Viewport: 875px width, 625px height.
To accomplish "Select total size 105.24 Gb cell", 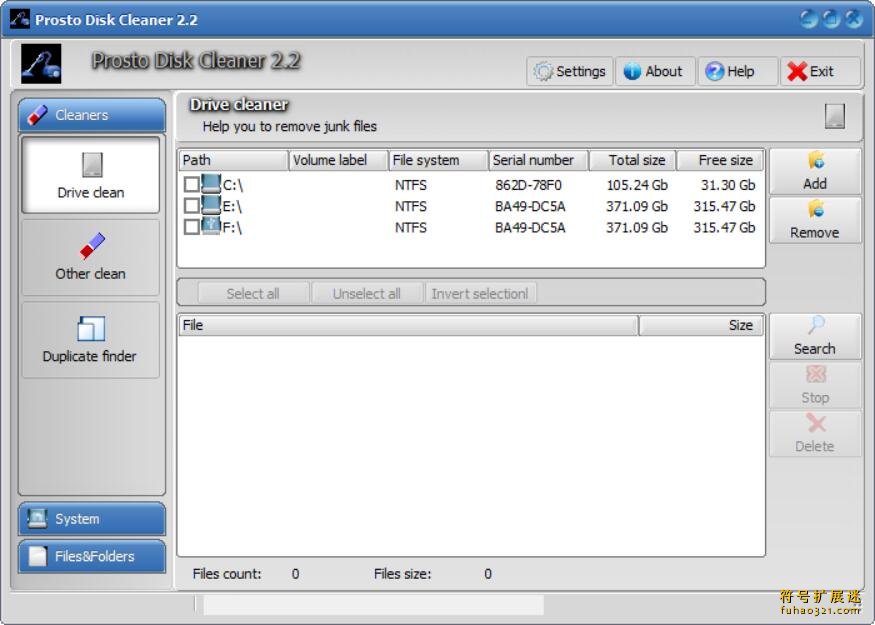I will [x=637, y=185].
